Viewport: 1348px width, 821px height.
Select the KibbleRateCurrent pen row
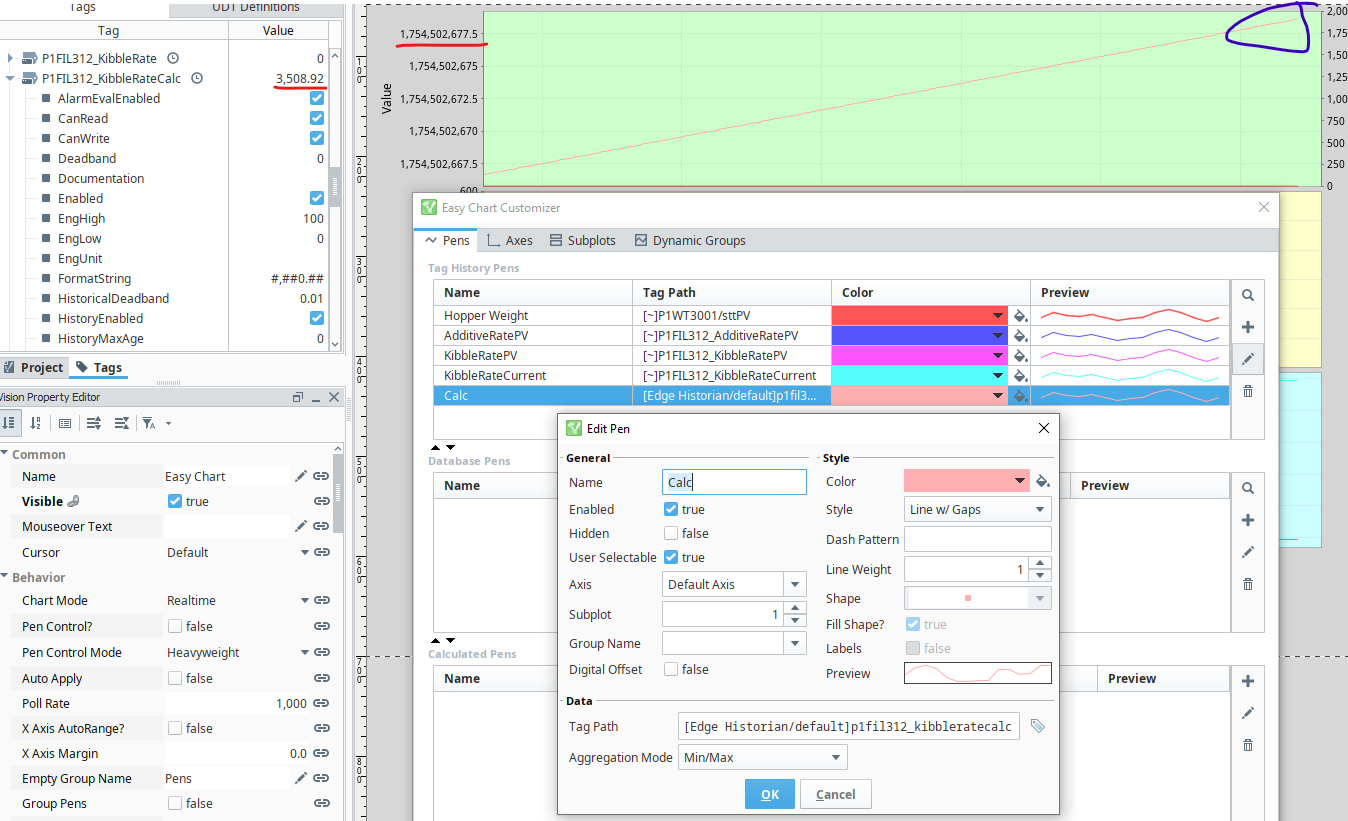831,375
